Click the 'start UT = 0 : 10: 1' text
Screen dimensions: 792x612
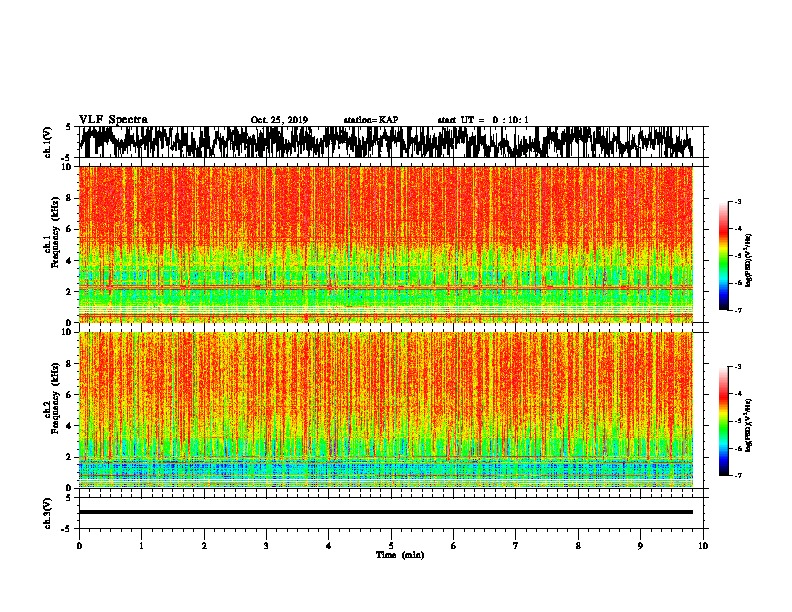(483, 120)
